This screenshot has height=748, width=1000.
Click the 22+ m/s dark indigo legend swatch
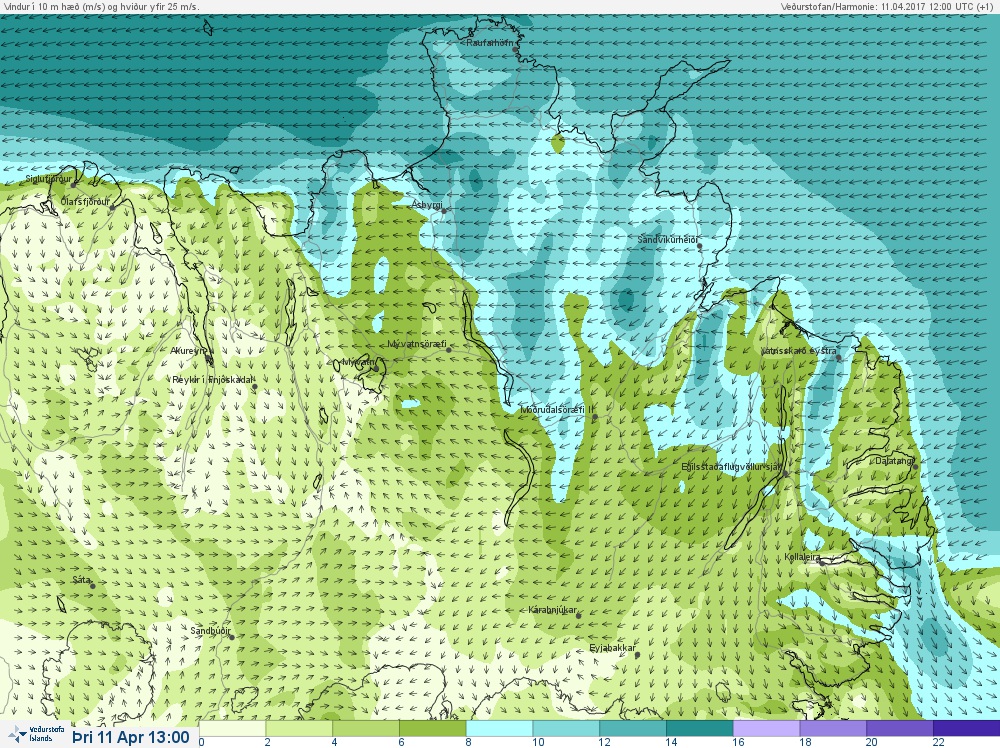[967, 728]
